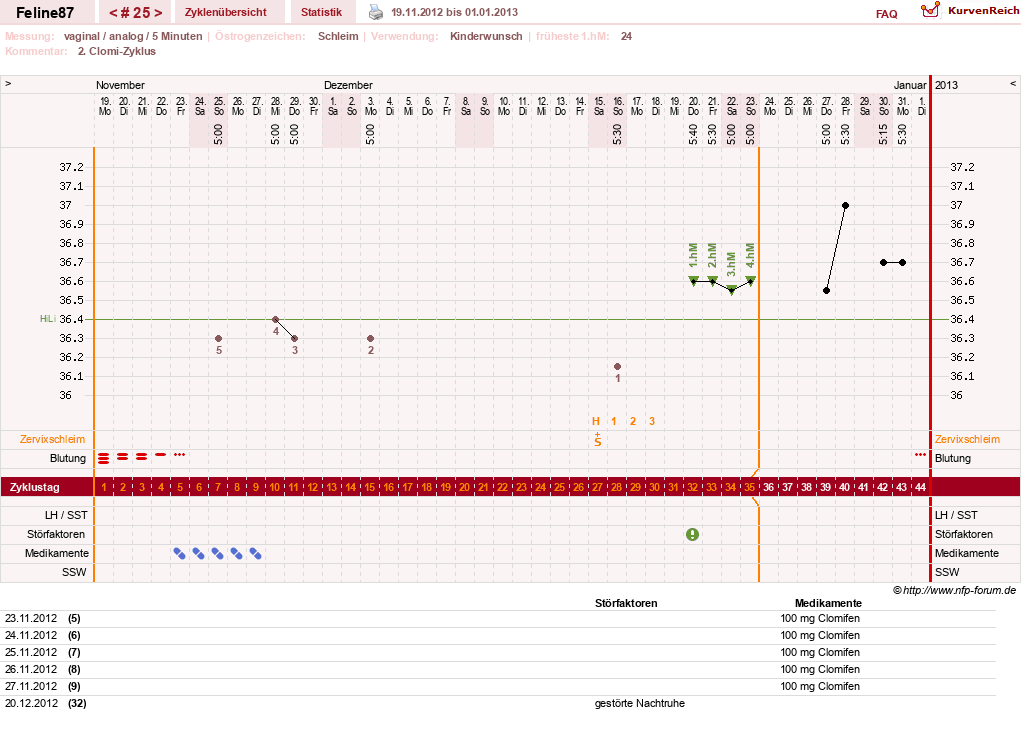Click the temperature point at 37.0 on day 40
This screenshot has width=1021, height=742.
click(845, 206)
